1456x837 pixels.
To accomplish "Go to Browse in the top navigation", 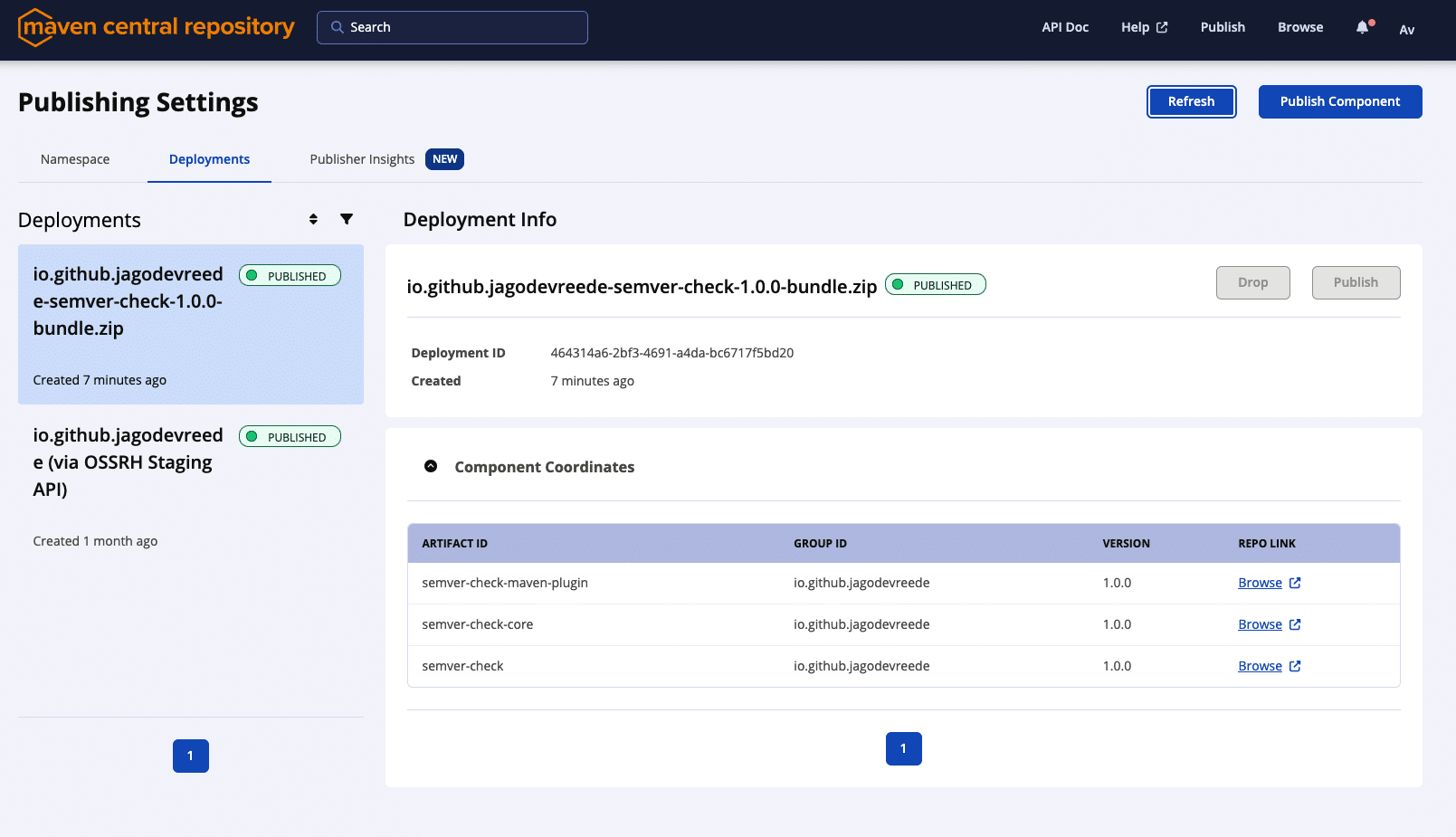I will coord(1299,27).
